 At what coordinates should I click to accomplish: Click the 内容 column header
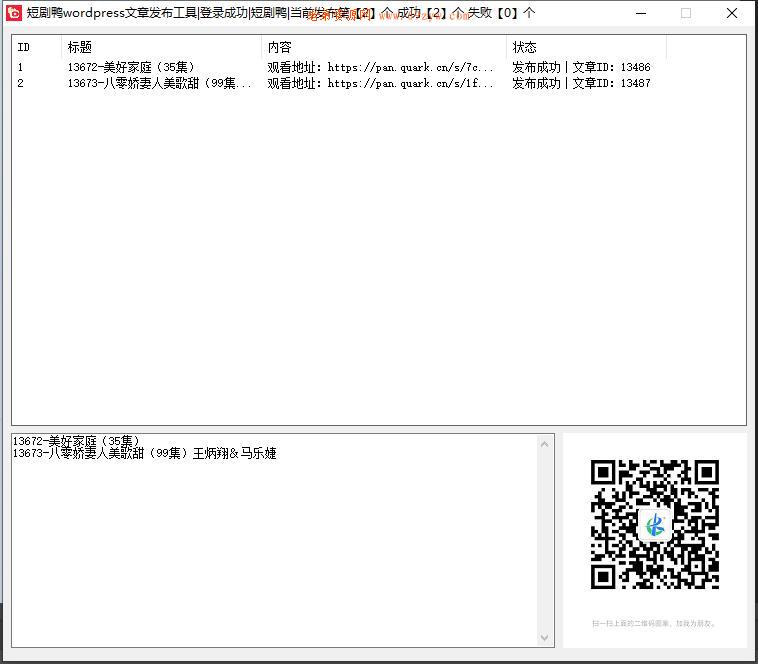383,47
